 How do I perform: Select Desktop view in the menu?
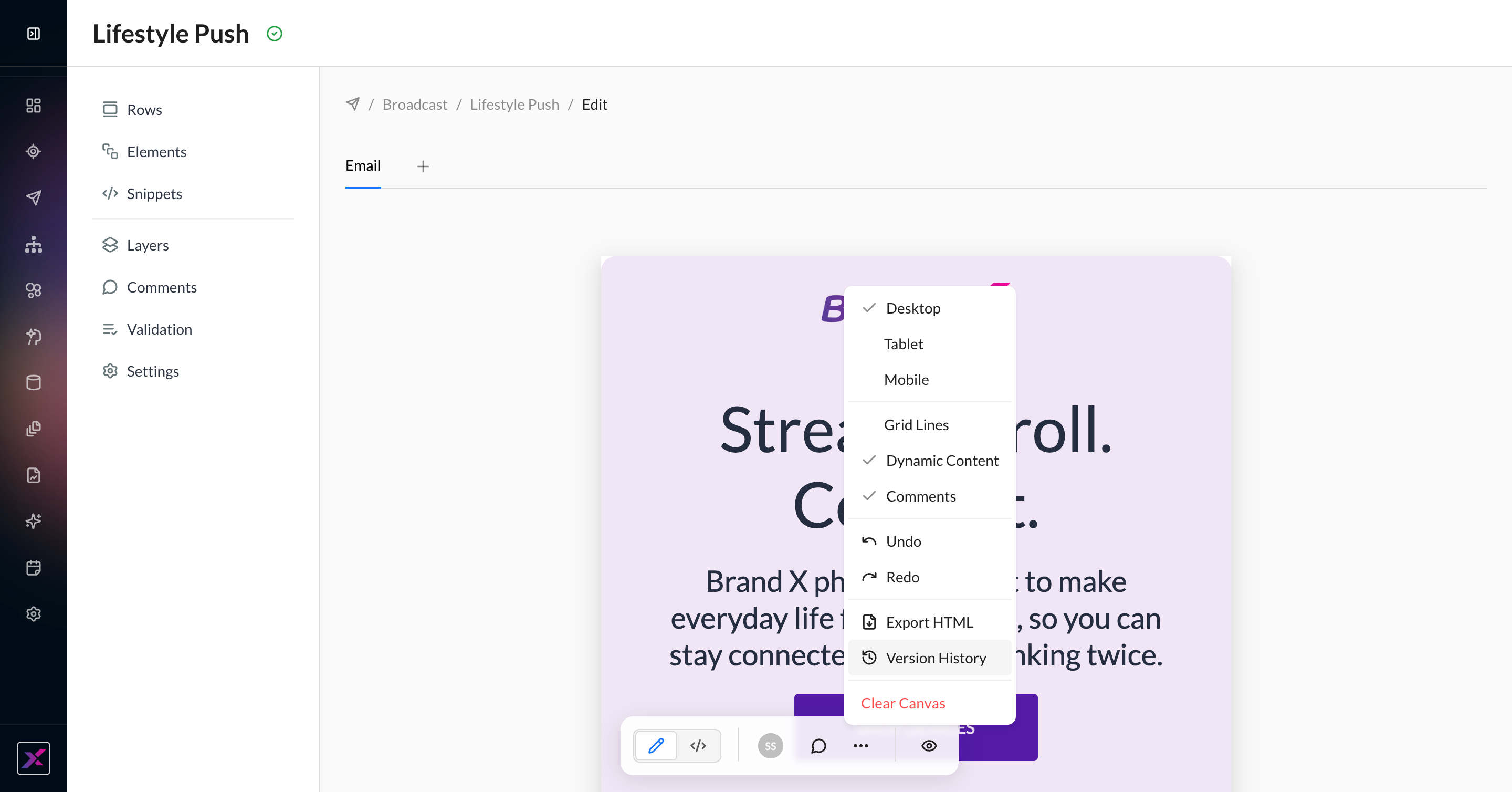tap(930, 308)
